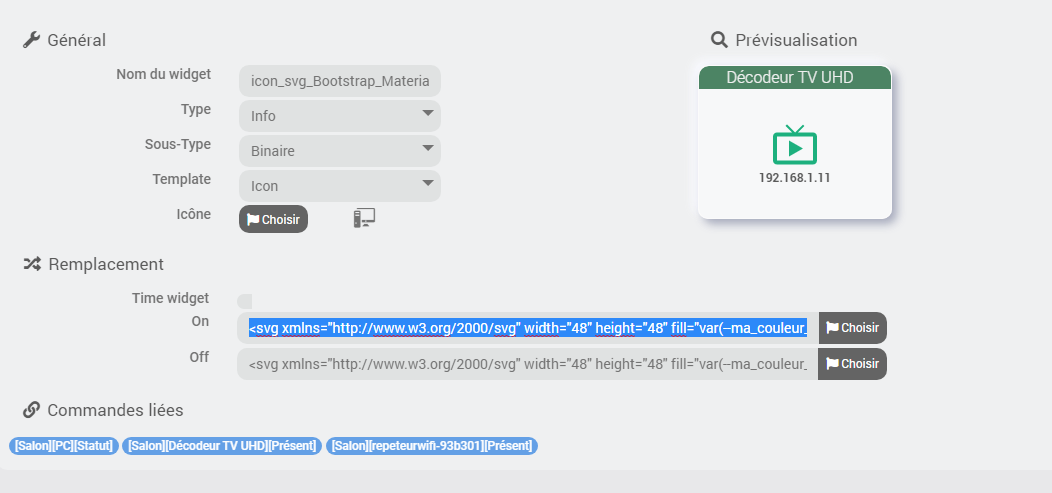Open the [Salon][PC][Statut] linked command
Screen dimensions: 1052x493
click(x=64, y=445)
